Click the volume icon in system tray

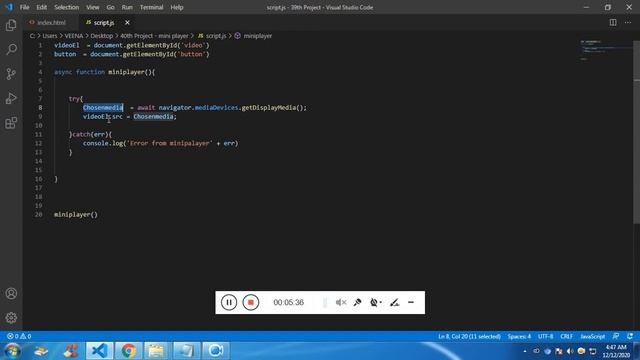[570, 351]
